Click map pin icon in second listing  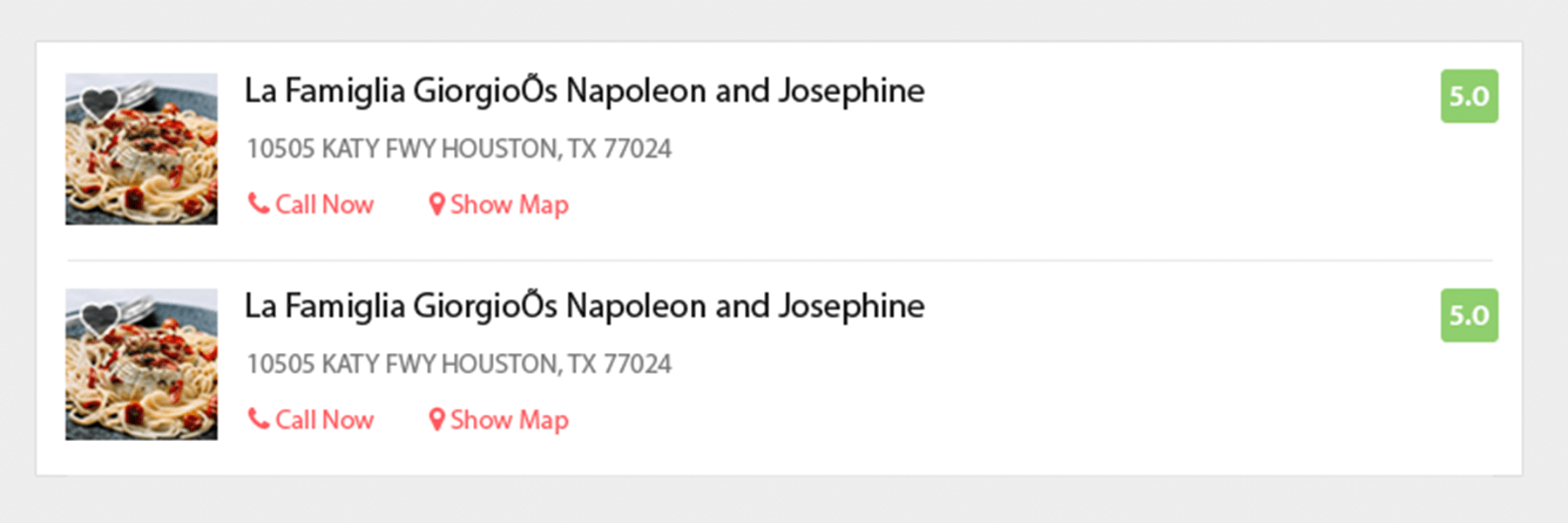tap(436, 420)
